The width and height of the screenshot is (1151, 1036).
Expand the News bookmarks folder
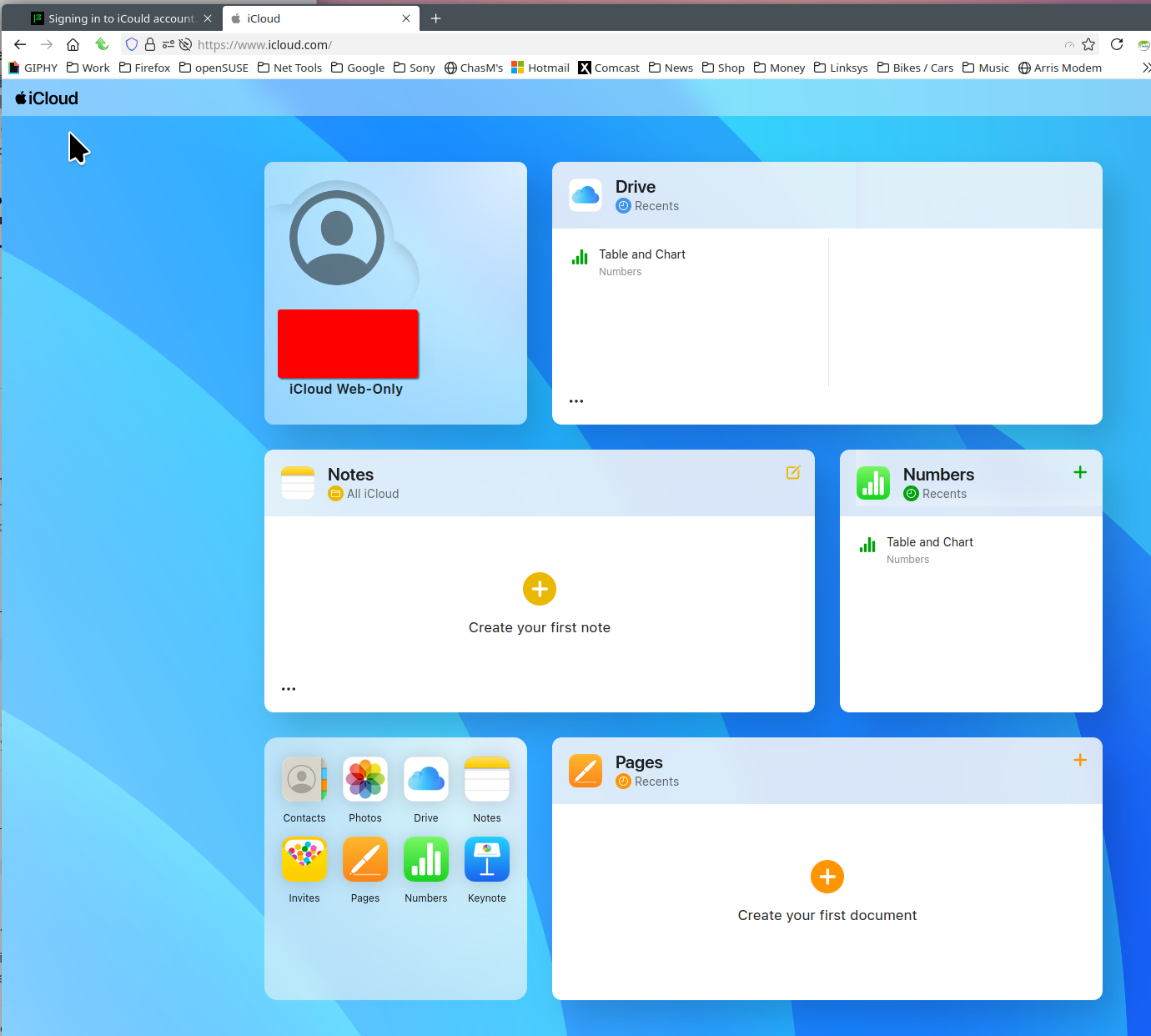coord(671,68)
